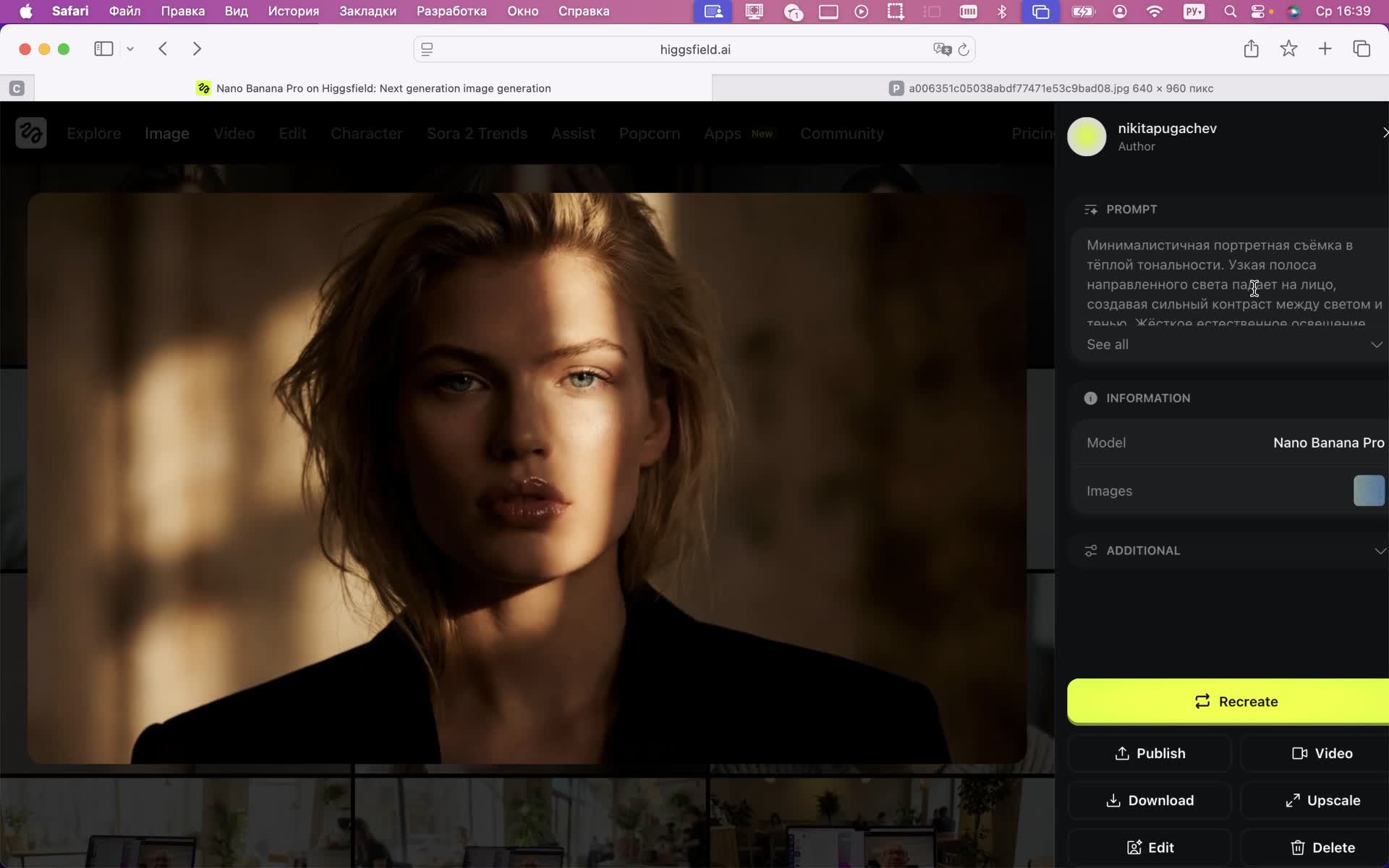Open the История menu
The height and width of the screenshot is (868, 1389).
293,12
